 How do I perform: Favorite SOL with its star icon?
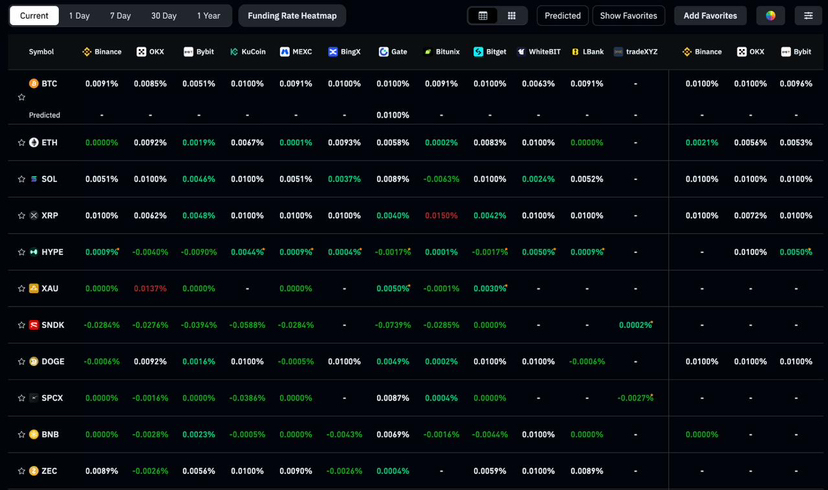[x=22, y=179]
